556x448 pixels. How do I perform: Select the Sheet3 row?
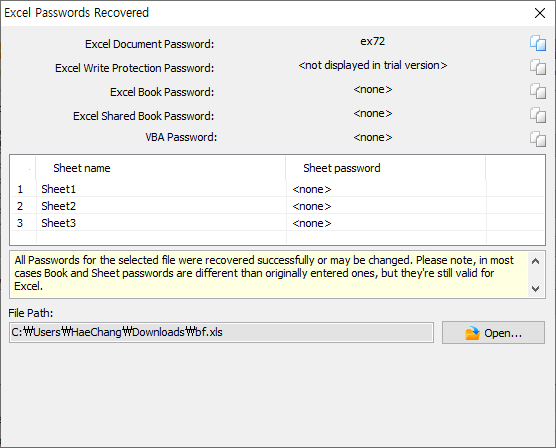[x=277, y=223]
